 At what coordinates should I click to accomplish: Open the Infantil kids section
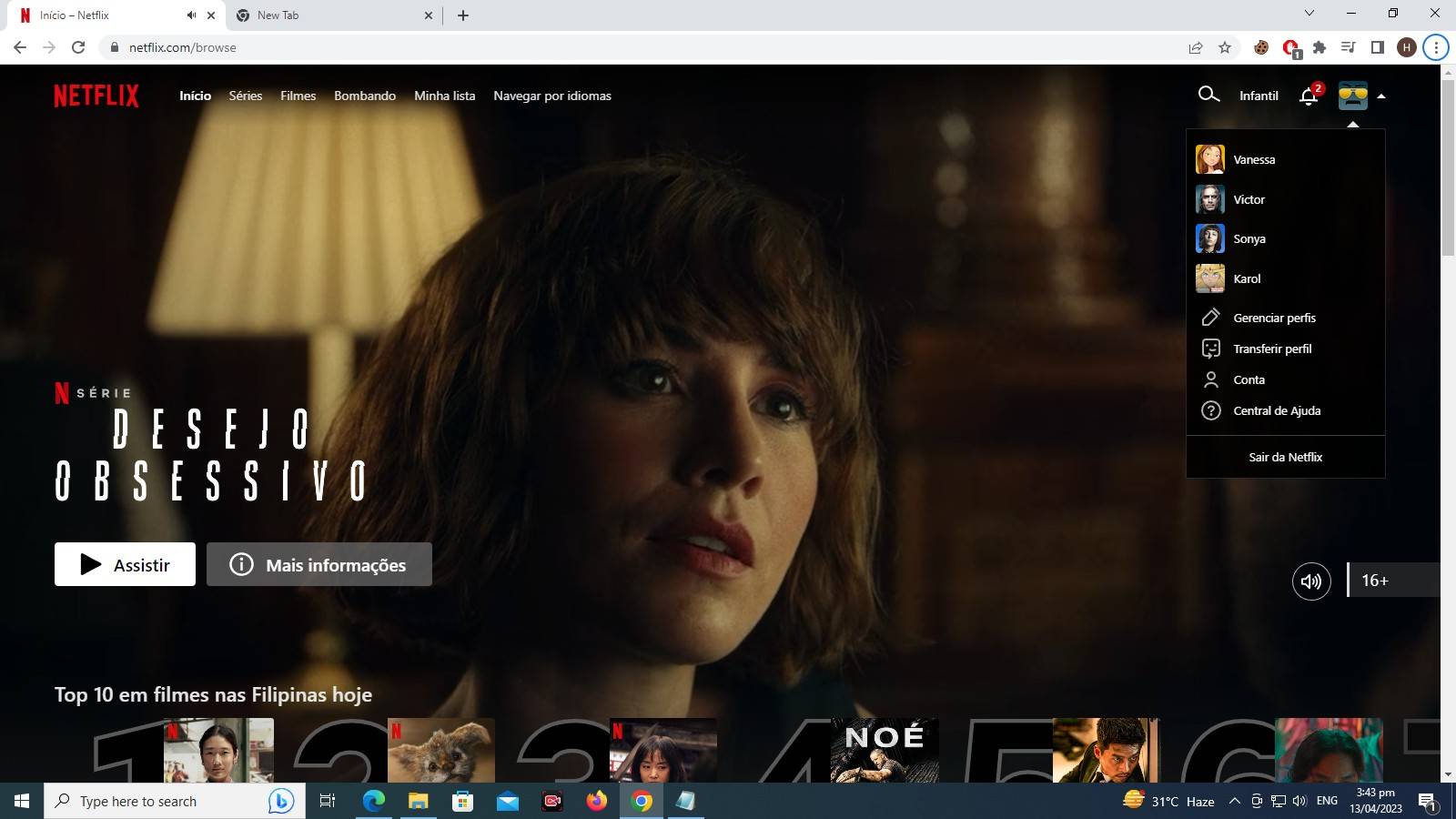(x=1259, y=96)
